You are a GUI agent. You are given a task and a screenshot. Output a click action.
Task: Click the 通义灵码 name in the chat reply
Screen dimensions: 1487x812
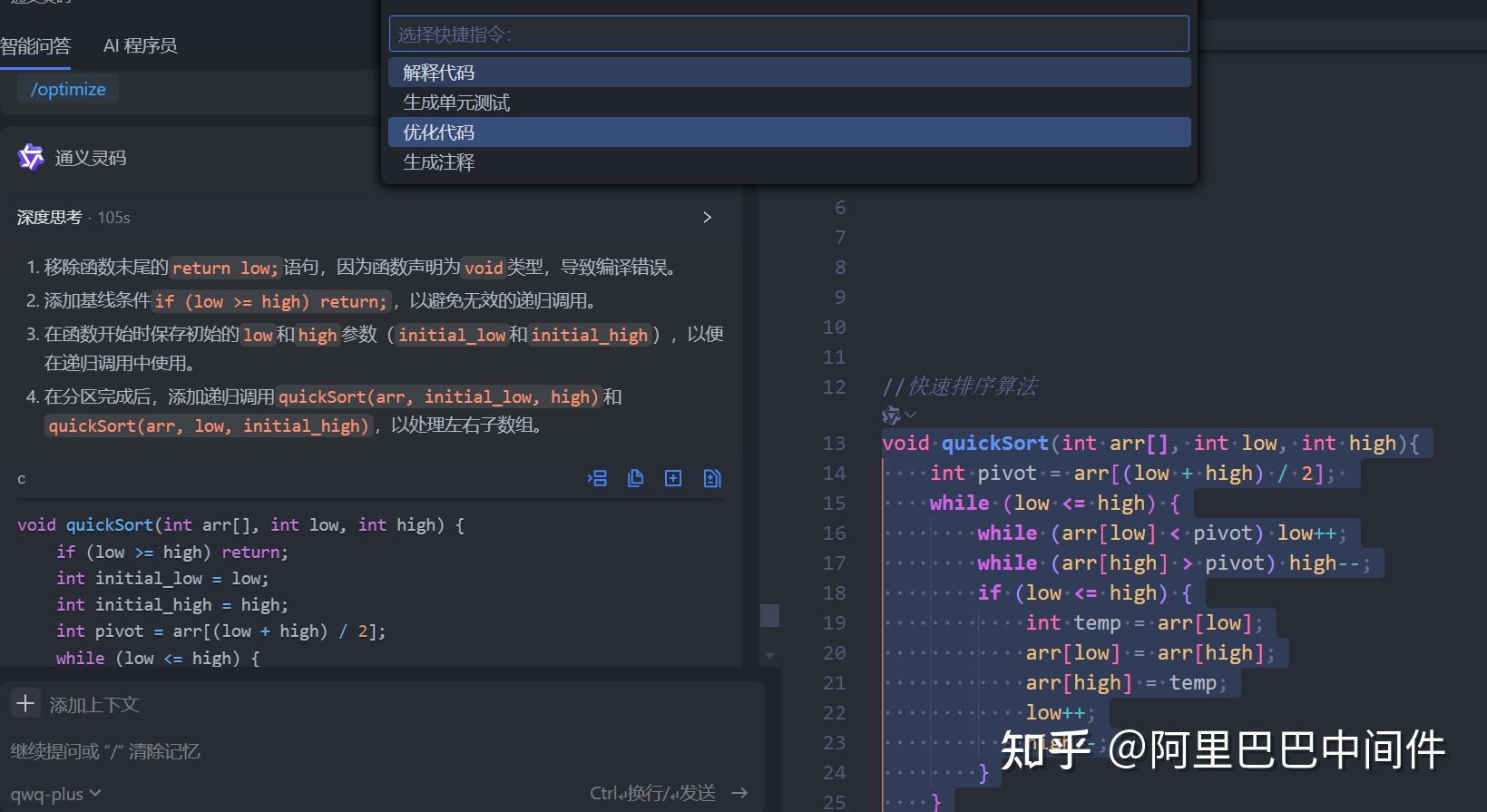91,158
